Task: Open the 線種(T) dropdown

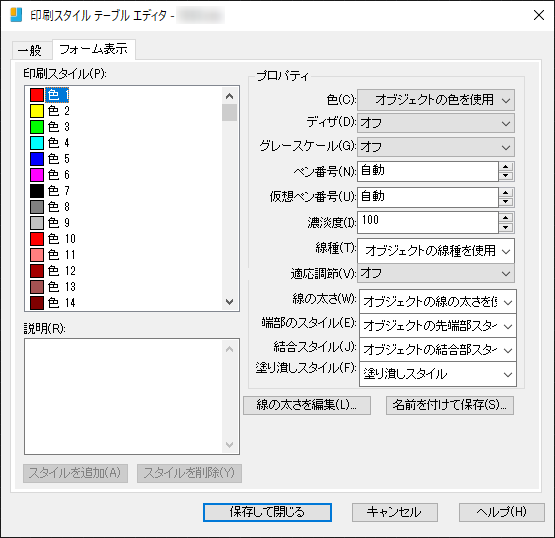Action: 436,251
